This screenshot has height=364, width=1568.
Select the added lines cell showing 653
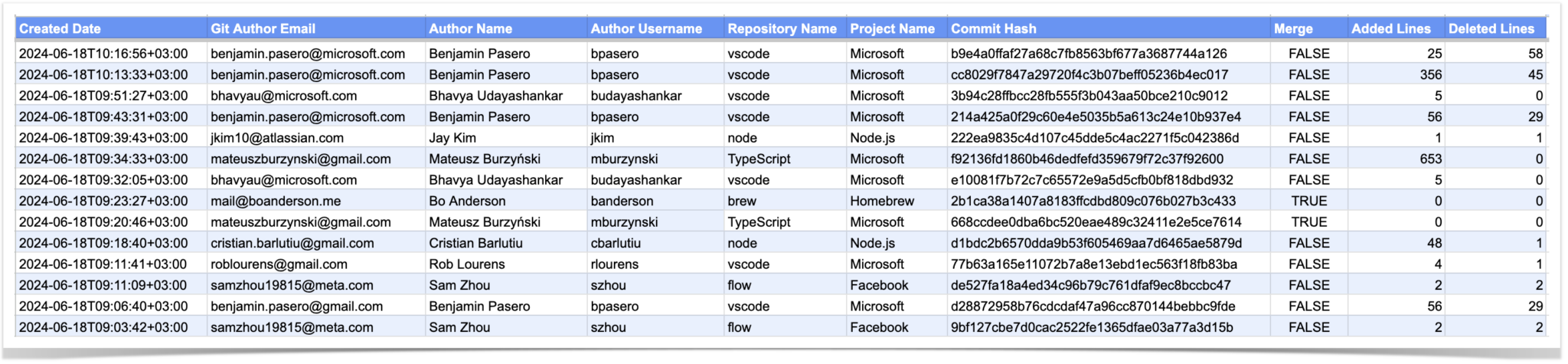pyautogui.click(x=1396, y=159)
